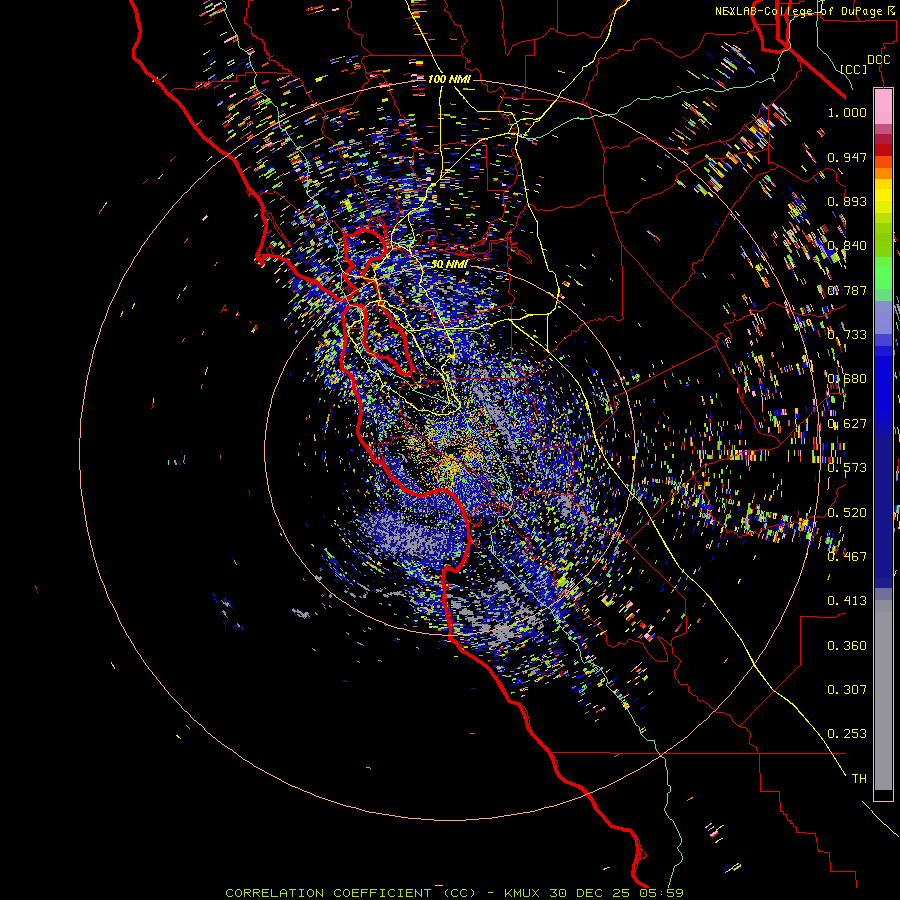Pick the bright green segment of the color bar
Screen dimensions: 900x900
[x=883, y=273]
